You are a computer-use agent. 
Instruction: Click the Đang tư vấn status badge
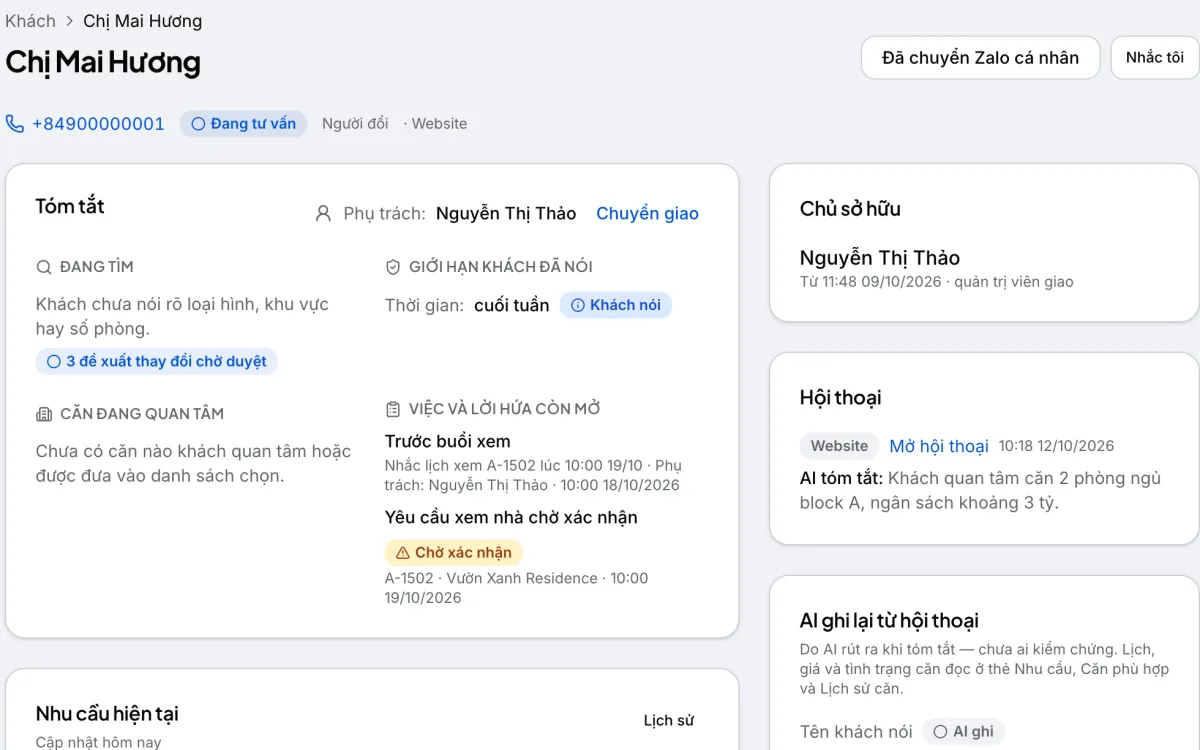[244, 124]
